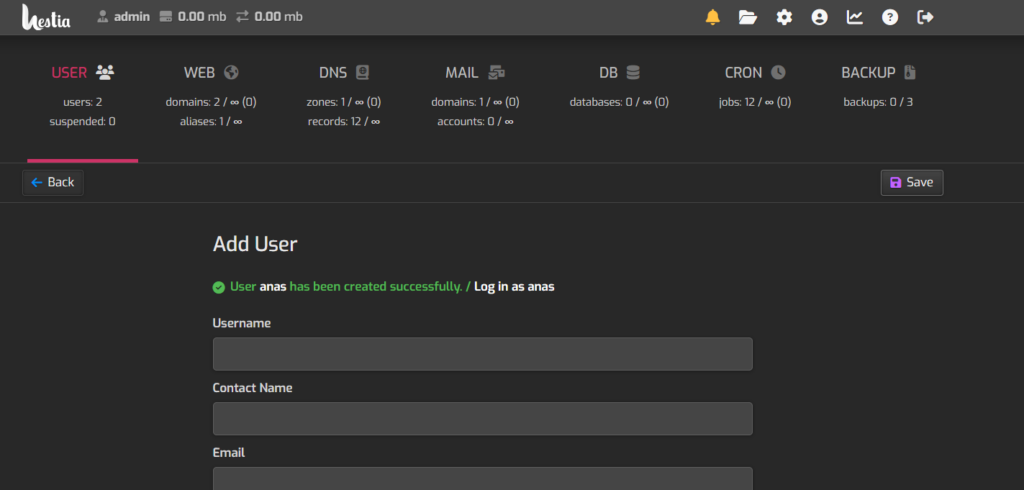Open the notifications bell icon
1024x490 pixels.
click(x=712, y=17)
